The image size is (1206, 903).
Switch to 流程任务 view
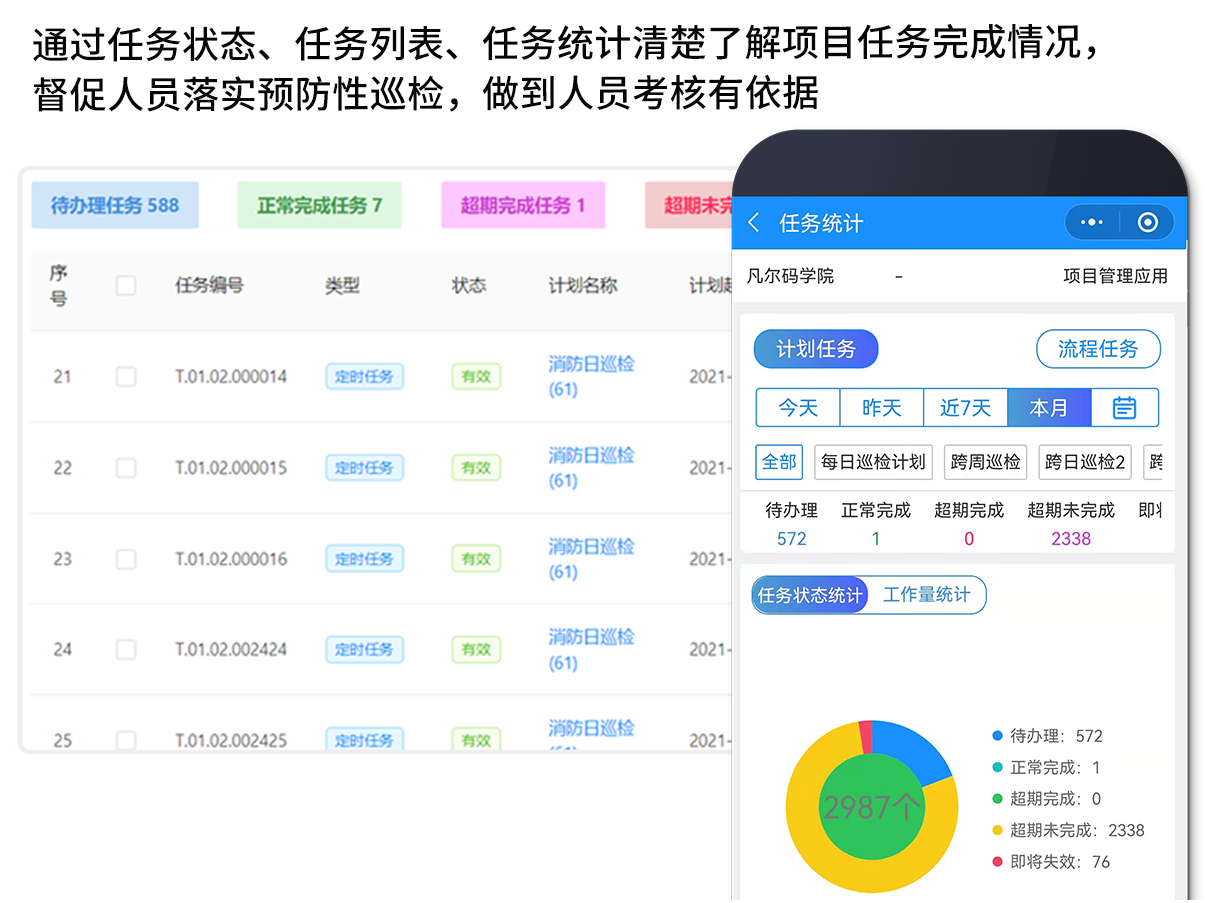(1098, 349)
